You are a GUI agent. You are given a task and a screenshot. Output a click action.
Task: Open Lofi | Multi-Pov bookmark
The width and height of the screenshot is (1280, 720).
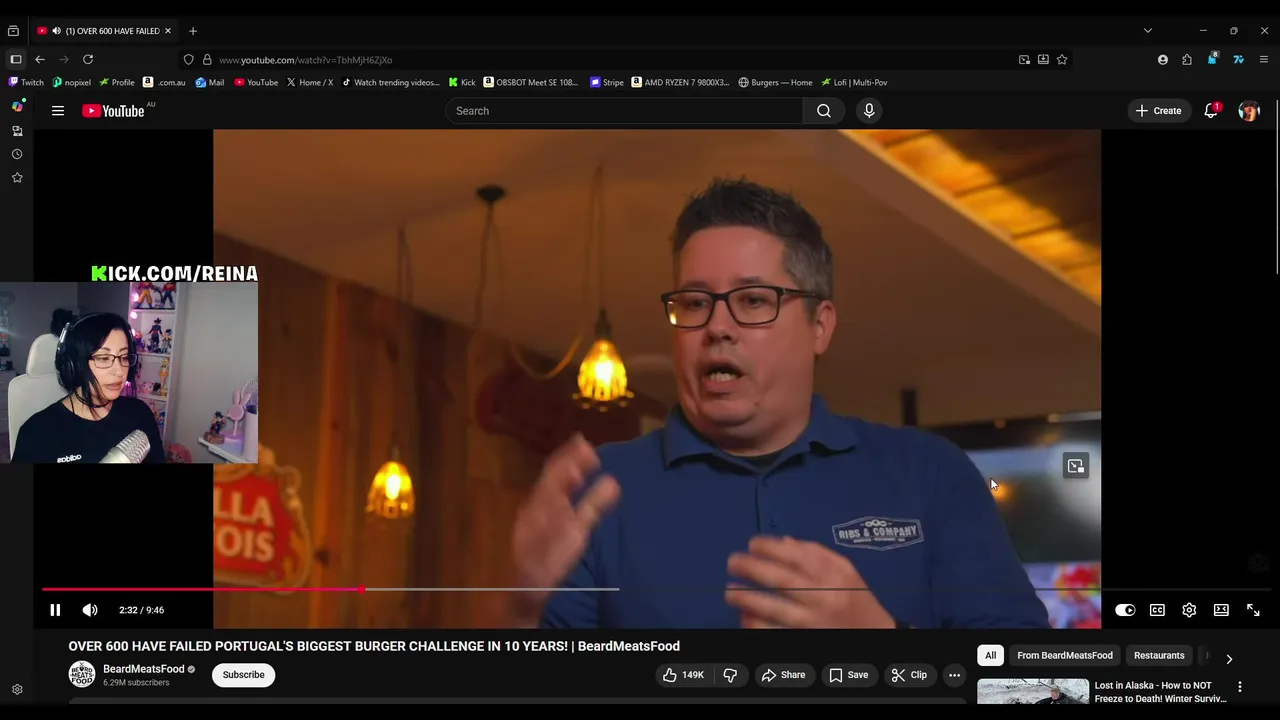tap(854, 83)
